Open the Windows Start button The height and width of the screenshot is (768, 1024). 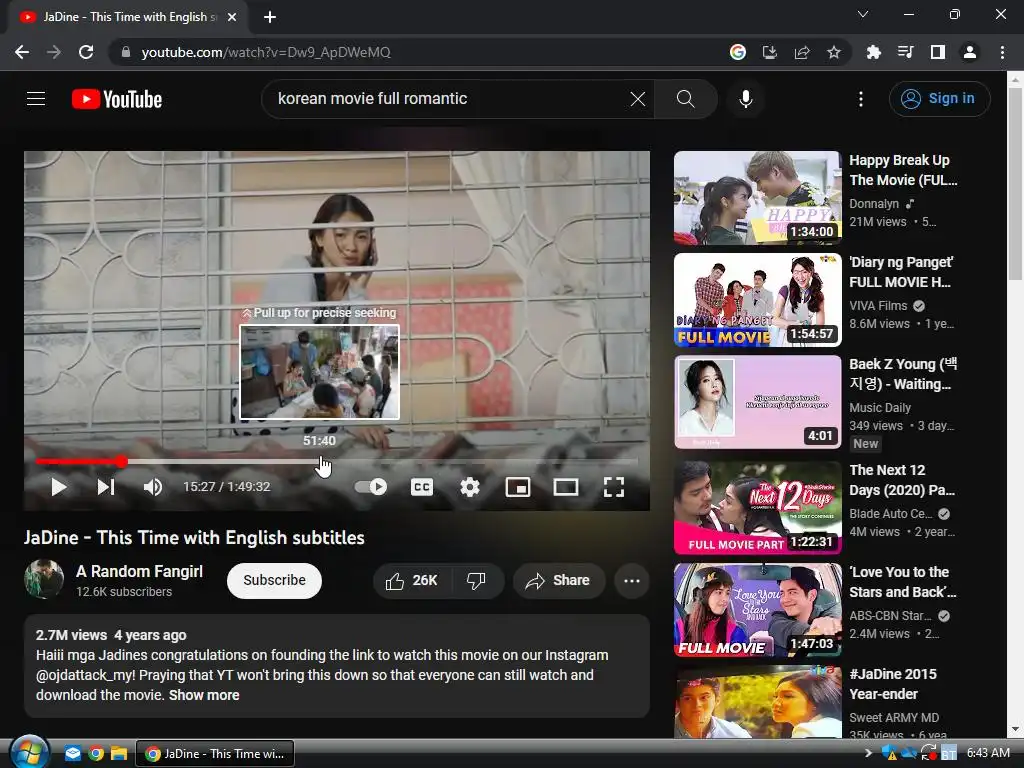click(x=29, y=753)
